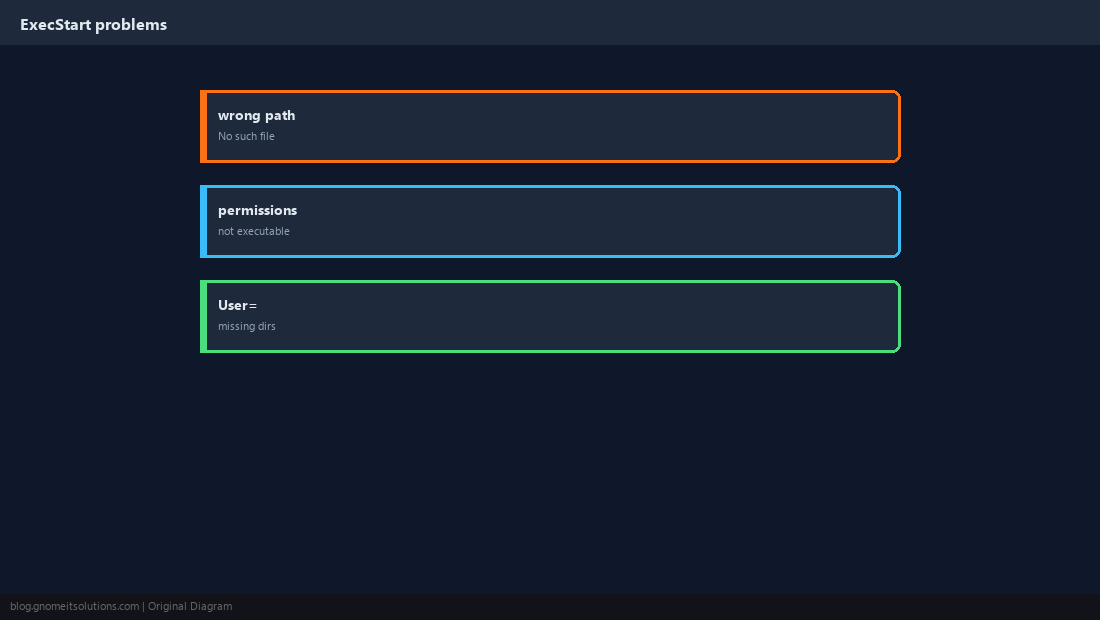1100x620 pixels.
Task: Click the 'wrong path' card title
Action: pyautogui.click(x=256, y=116)
